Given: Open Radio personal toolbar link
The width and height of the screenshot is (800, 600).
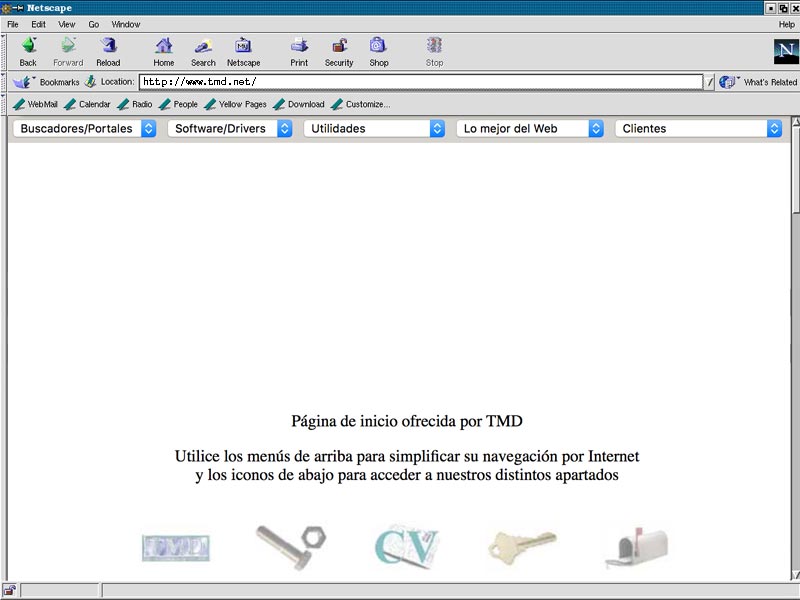Looking at the screenshot, I should [x=135, y=104].
